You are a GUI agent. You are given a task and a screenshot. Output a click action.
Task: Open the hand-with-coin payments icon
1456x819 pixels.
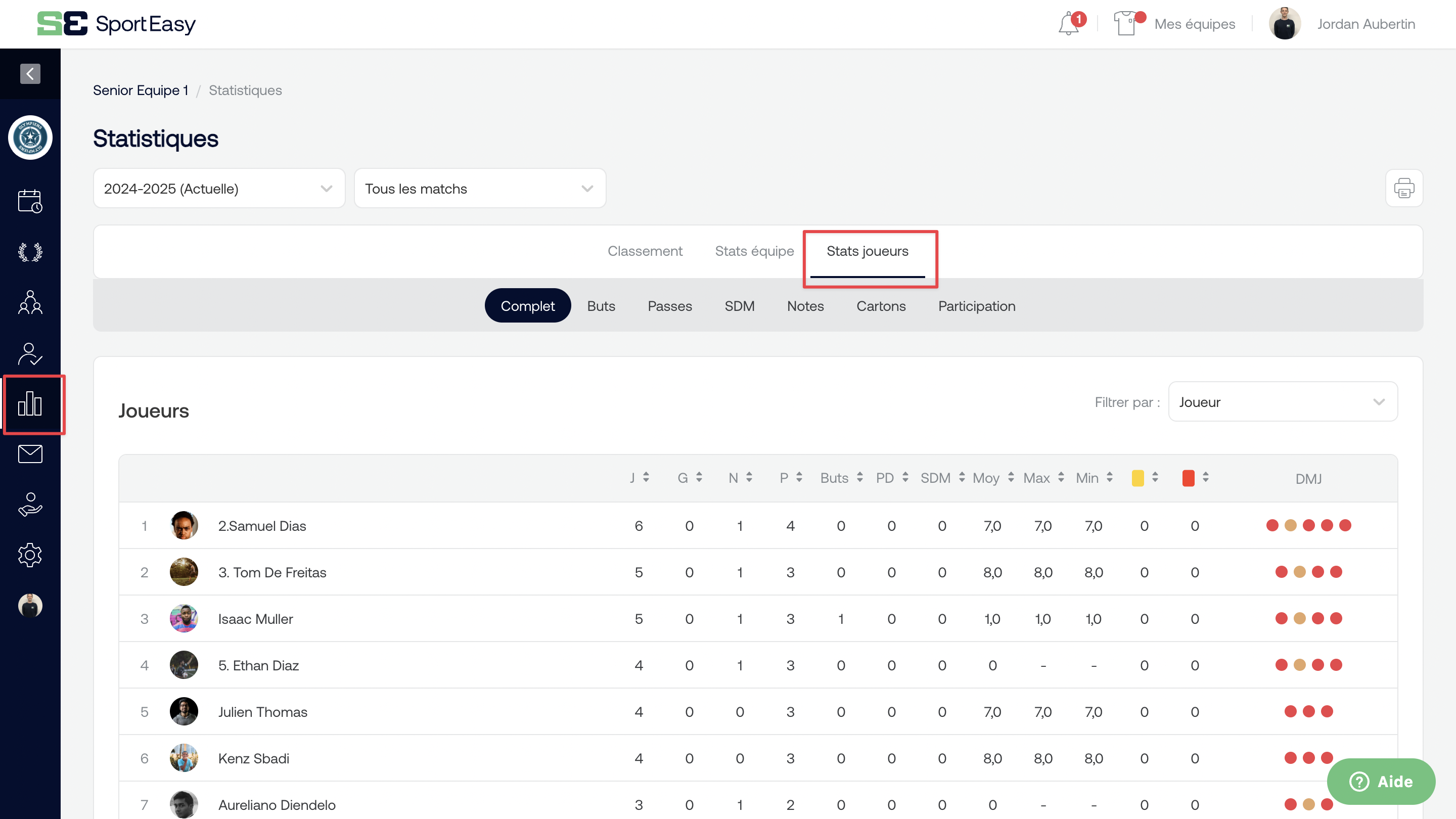[x=30, y=505]
